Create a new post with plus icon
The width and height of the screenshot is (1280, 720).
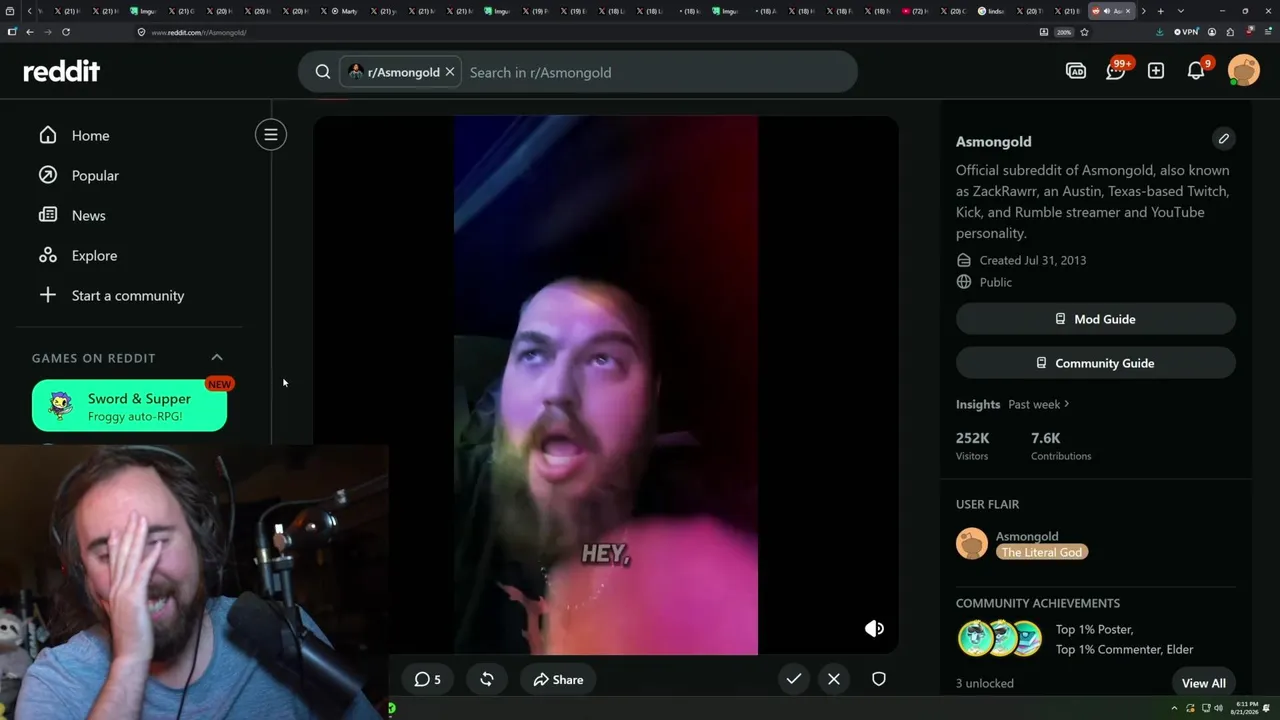(x=1156, y=71)
